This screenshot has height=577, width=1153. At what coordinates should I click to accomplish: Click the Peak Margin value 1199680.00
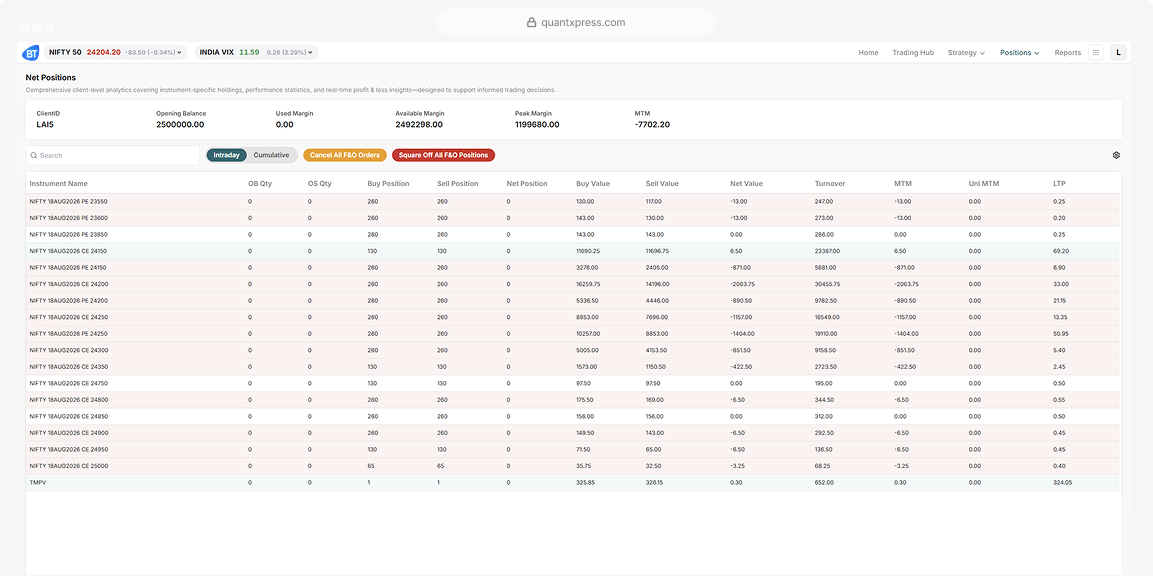coord(538,125)
